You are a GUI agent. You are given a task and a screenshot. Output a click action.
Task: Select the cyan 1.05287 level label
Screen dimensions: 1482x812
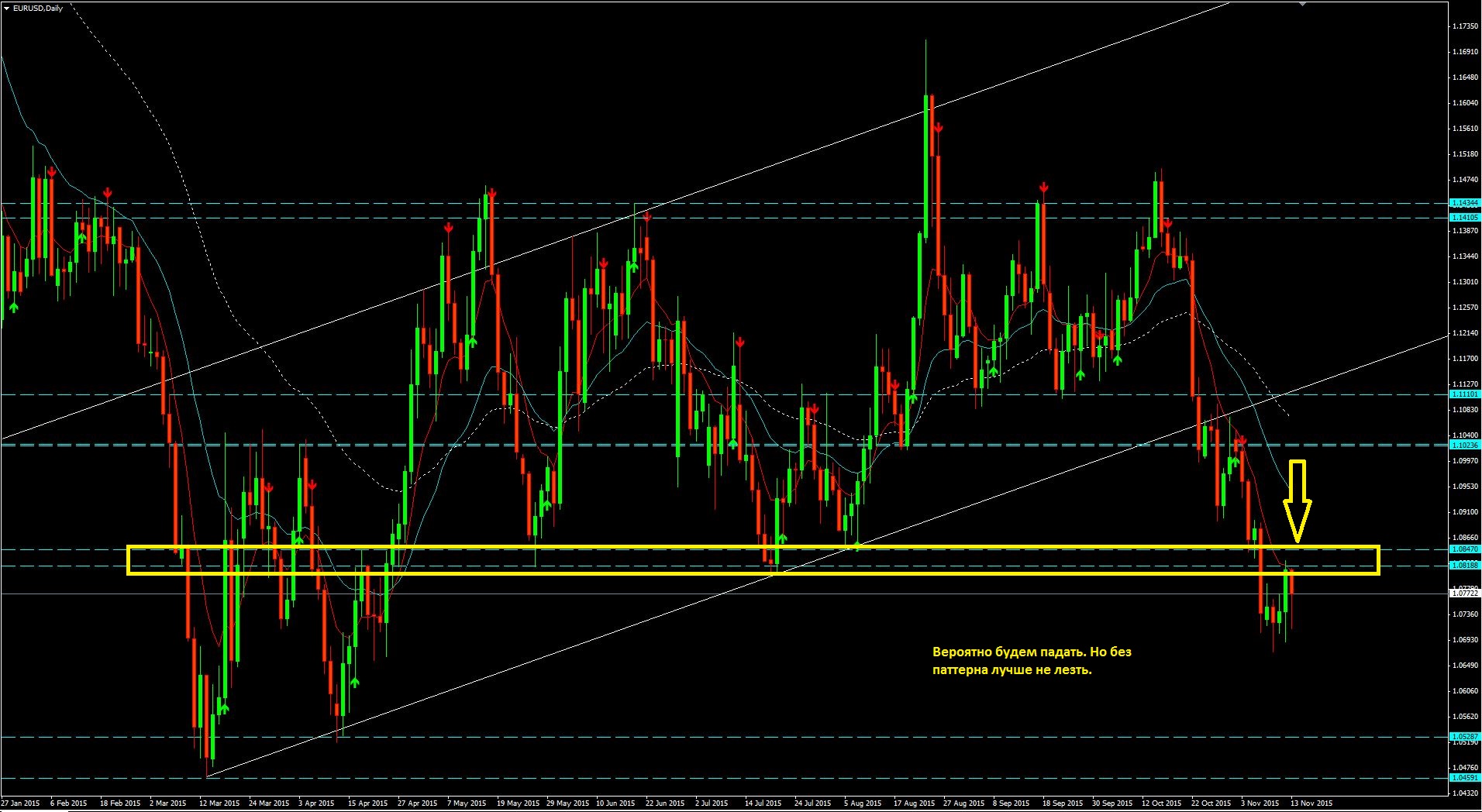point(1464,737)
